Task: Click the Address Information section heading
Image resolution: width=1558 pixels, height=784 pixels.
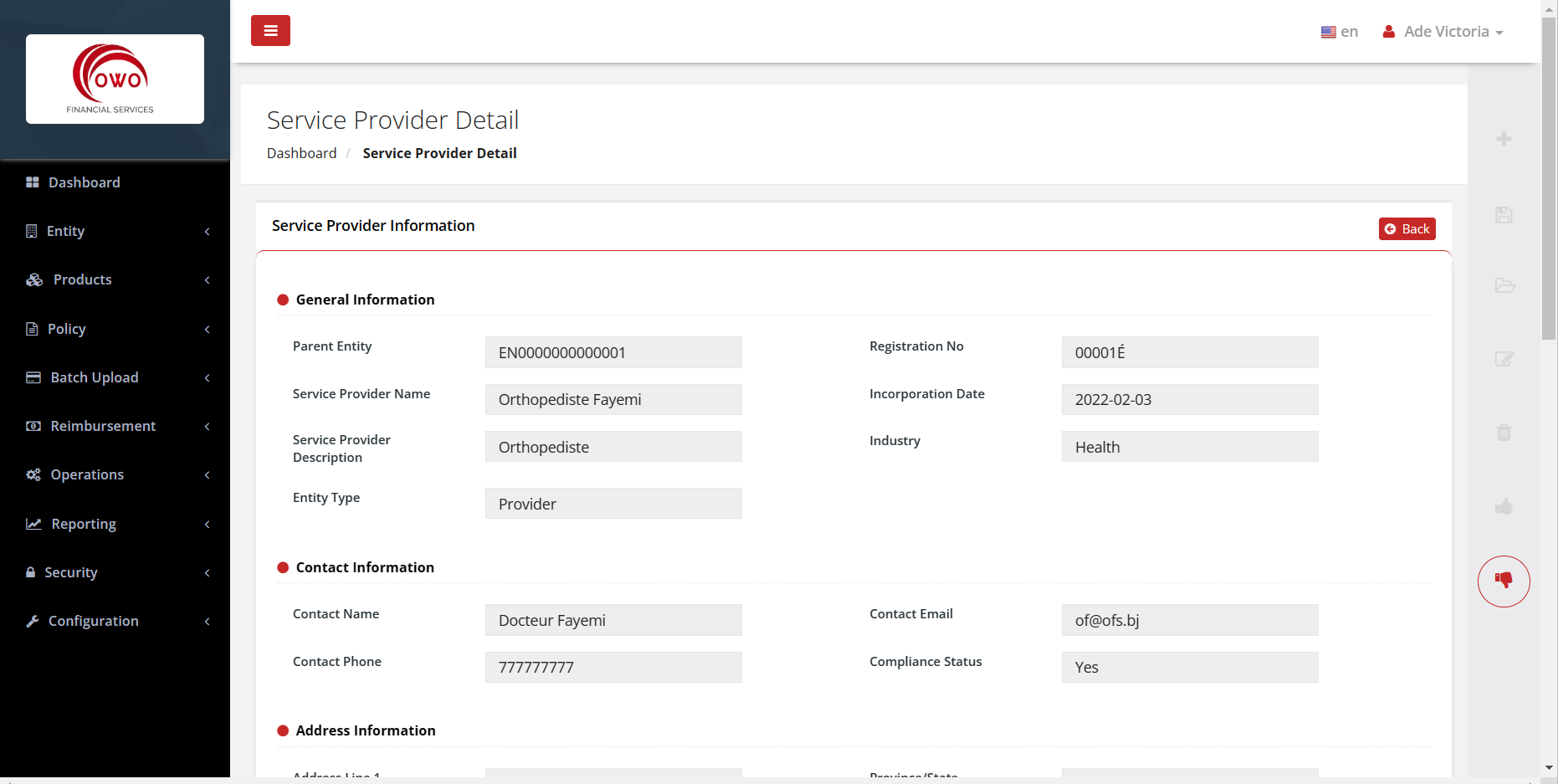Action: pyautogui.click(x=366, y=730)
